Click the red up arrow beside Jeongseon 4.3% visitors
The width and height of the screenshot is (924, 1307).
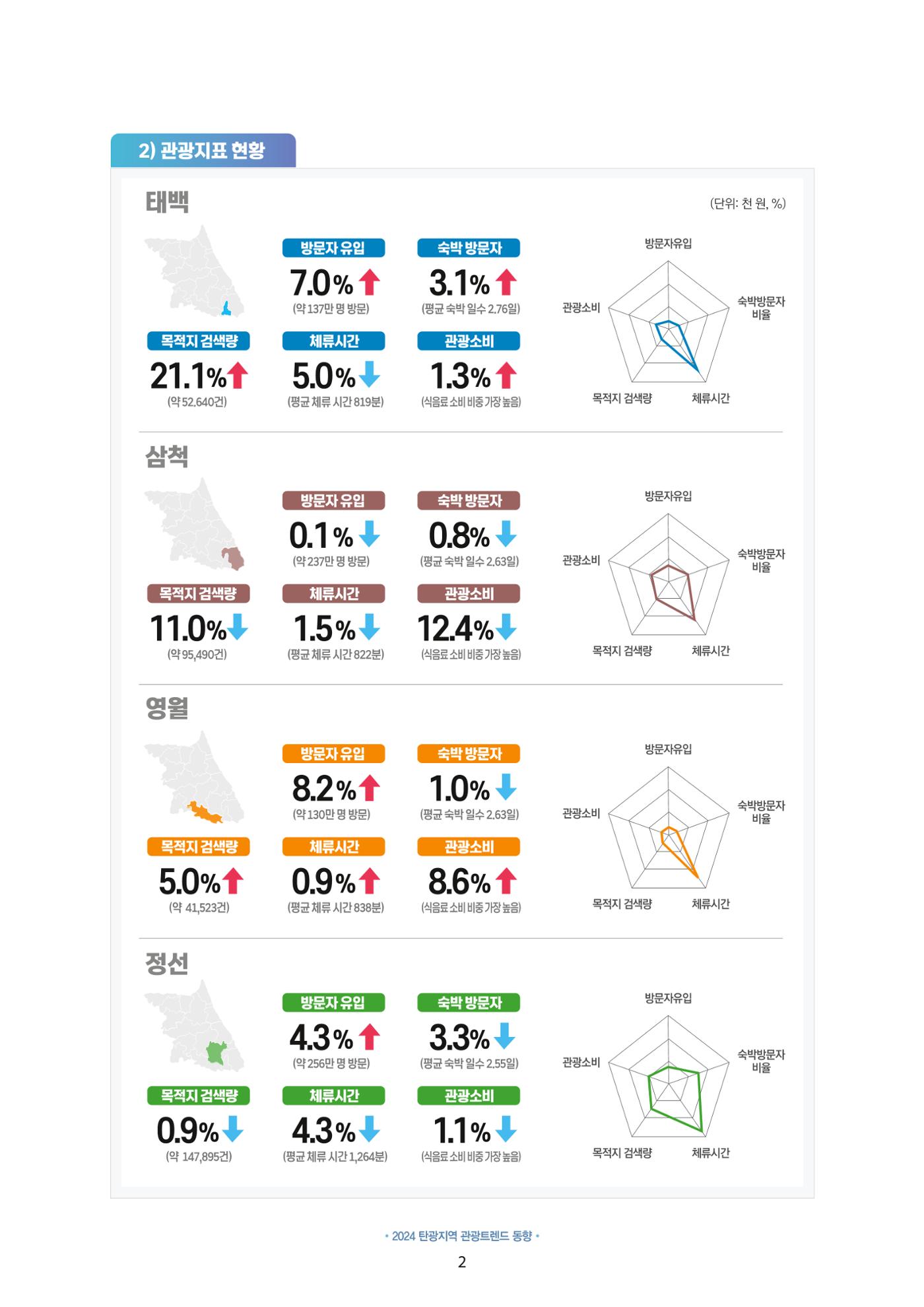[x=370, y=1037]
